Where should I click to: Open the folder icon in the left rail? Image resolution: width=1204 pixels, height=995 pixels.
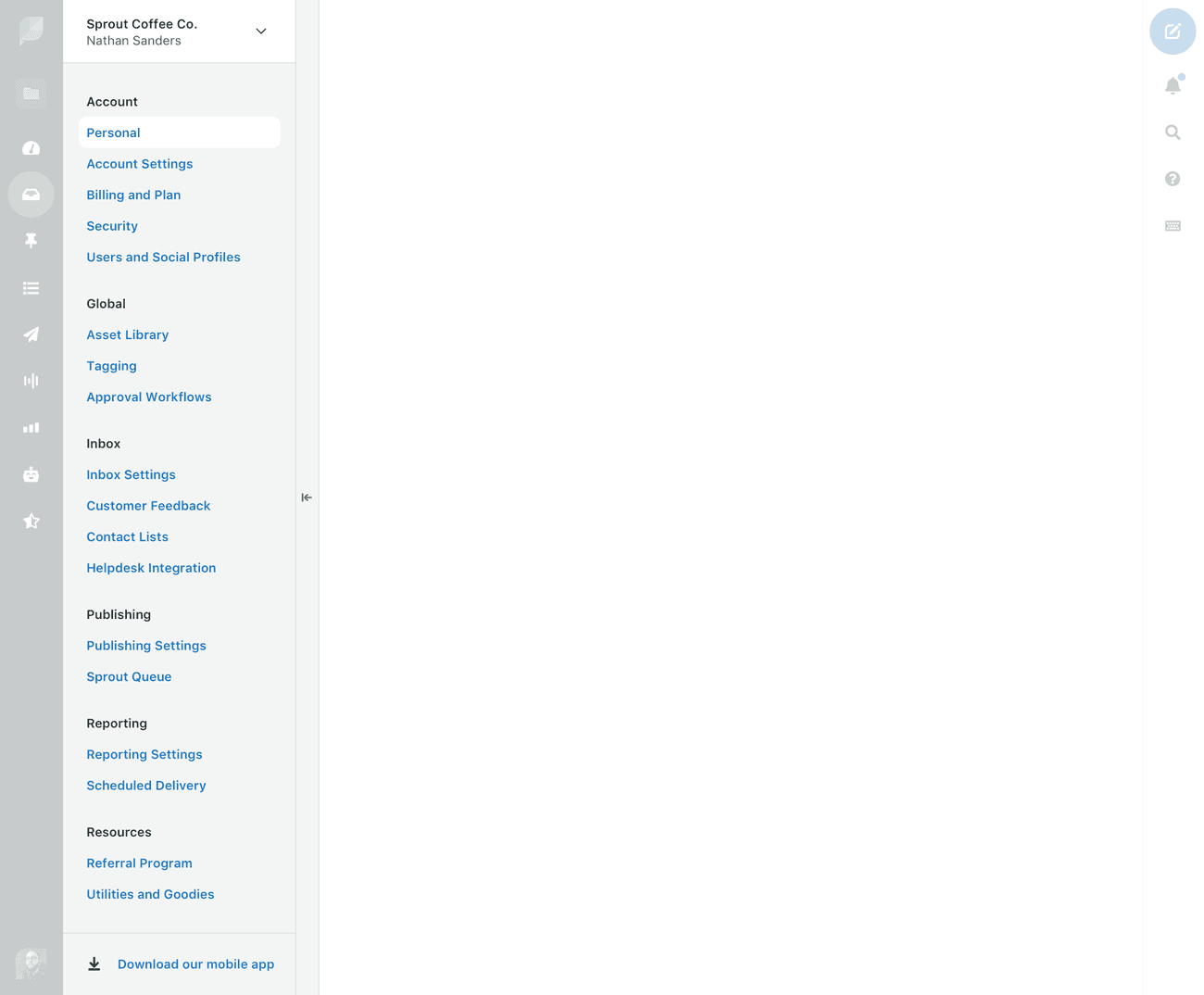[31, 94]
